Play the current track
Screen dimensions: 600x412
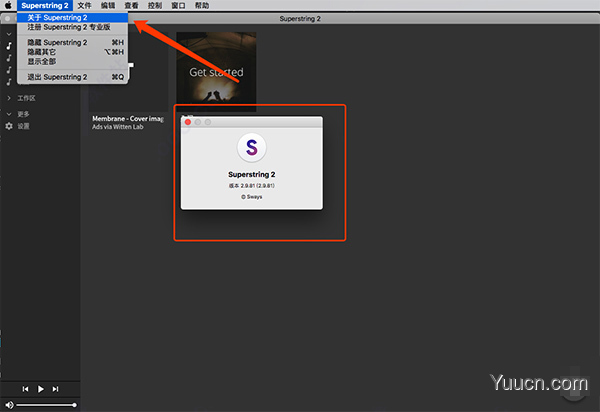(41, 389)
